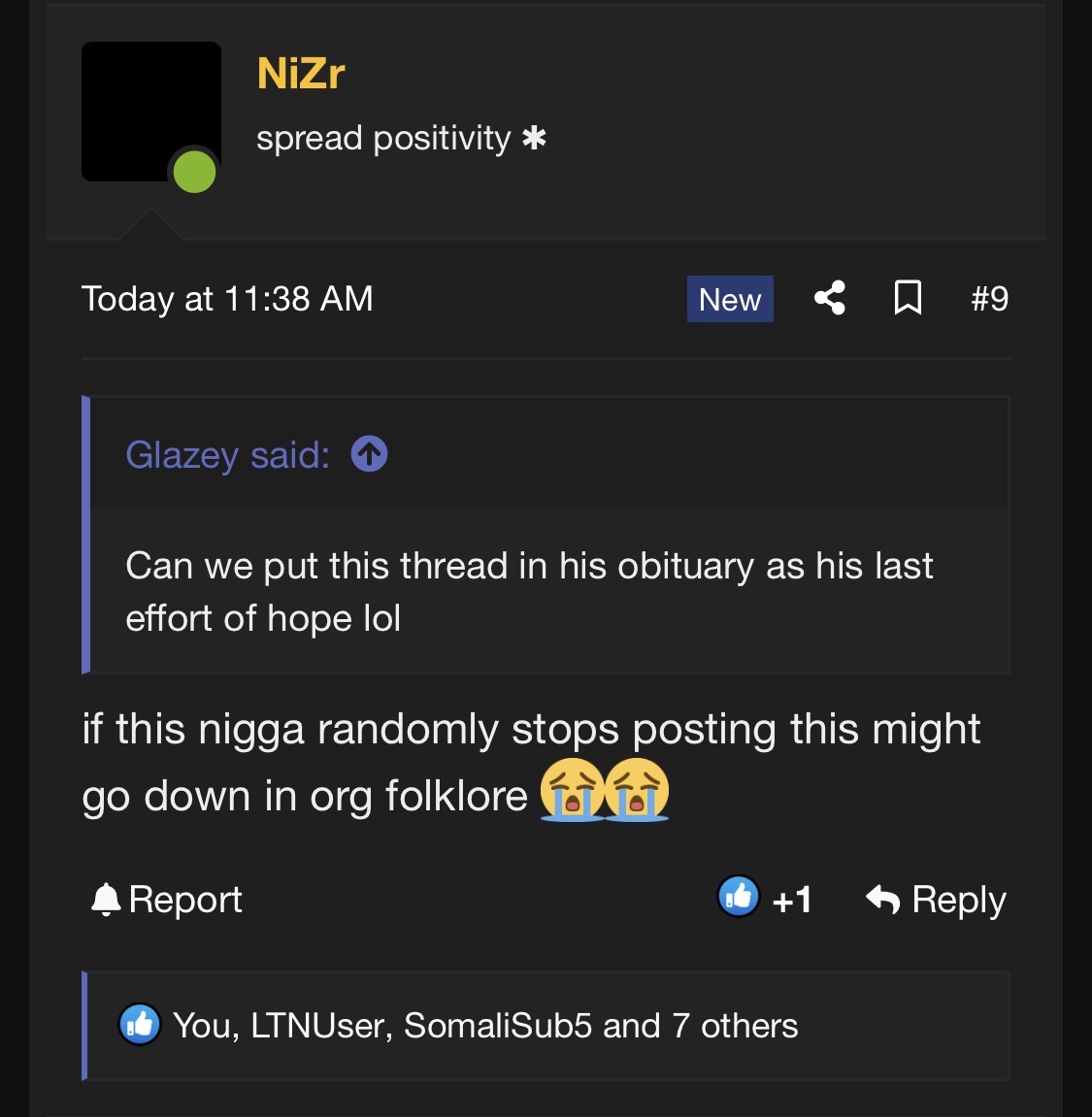Click the Report text link
1092x1117 pixels.
tap(185, 899)
